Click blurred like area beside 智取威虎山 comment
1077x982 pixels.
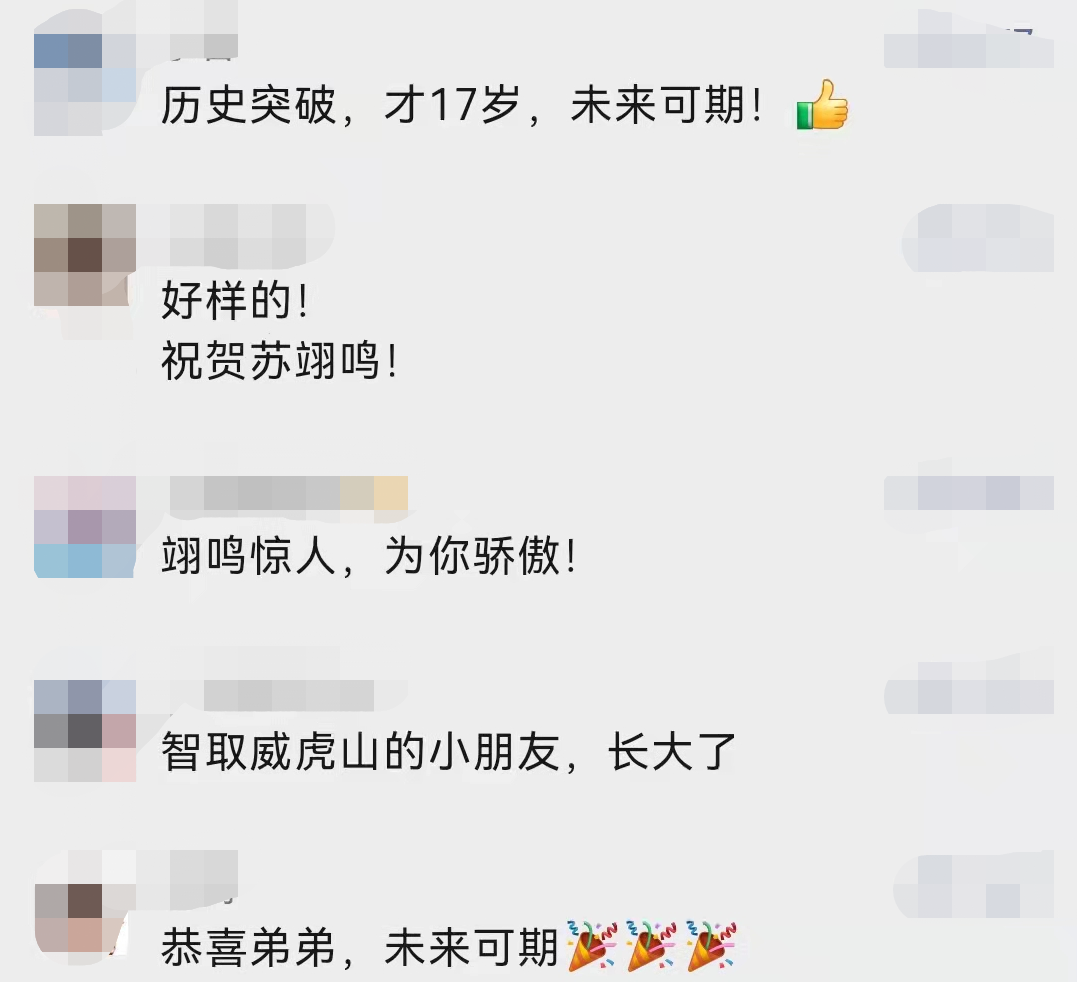pyautogui.click(x=968, y=697)
